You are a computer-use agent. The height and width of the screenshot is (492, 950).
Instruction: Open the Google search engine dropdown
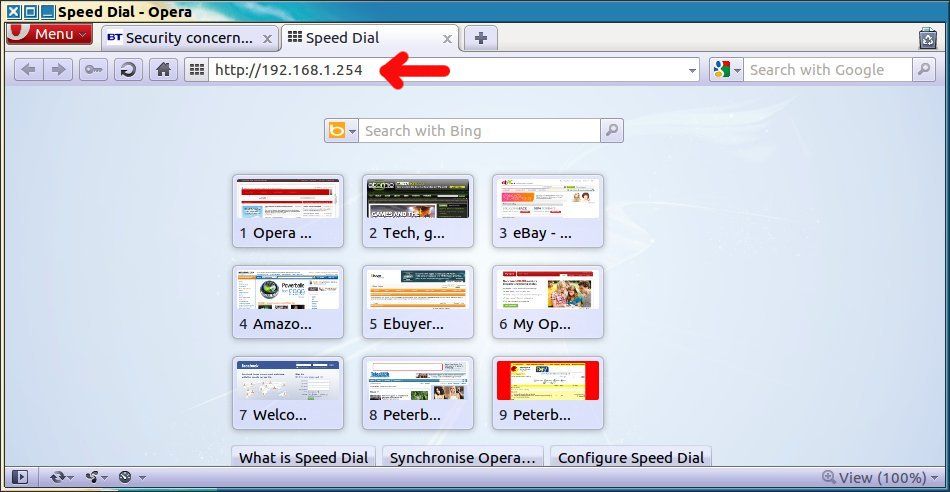coord(726,70)
